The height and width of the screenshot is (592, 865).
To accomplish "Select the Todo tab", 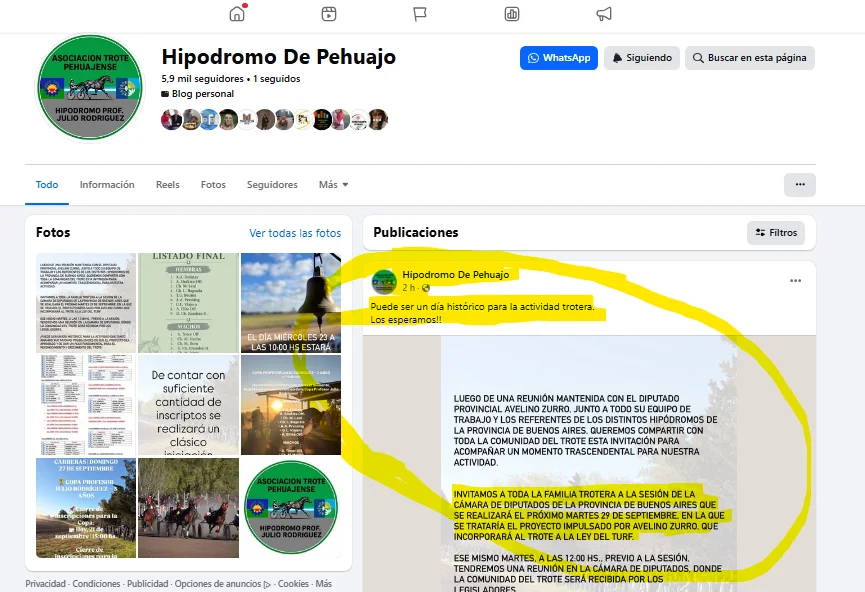I will tap(47, 185).
